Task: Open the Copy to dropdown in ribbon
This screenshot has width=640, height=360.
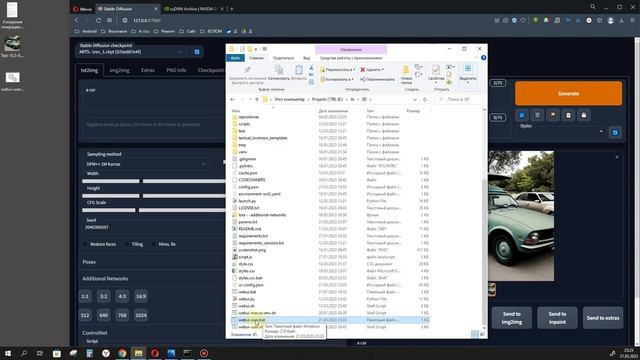Action: click(336, 79)
